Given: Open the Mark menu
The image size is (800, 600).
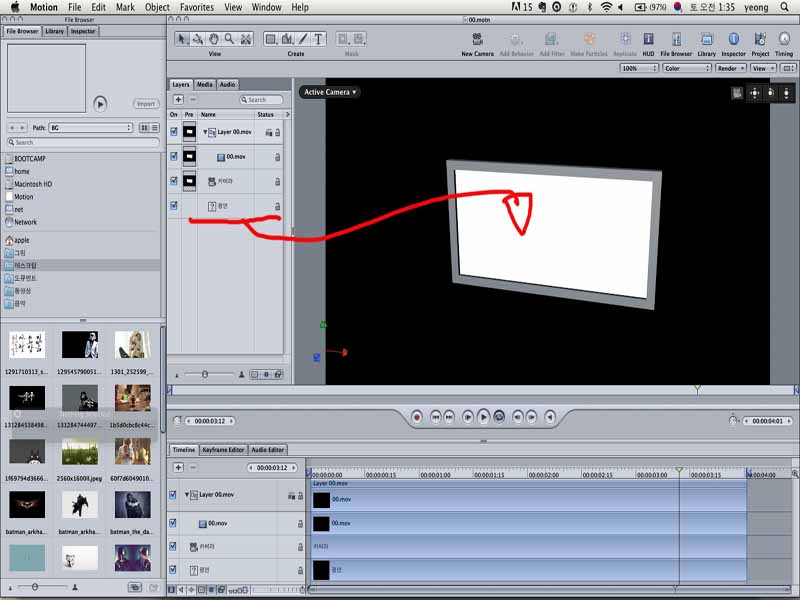Looking at the screenshot, I should [x=125, y=7].
